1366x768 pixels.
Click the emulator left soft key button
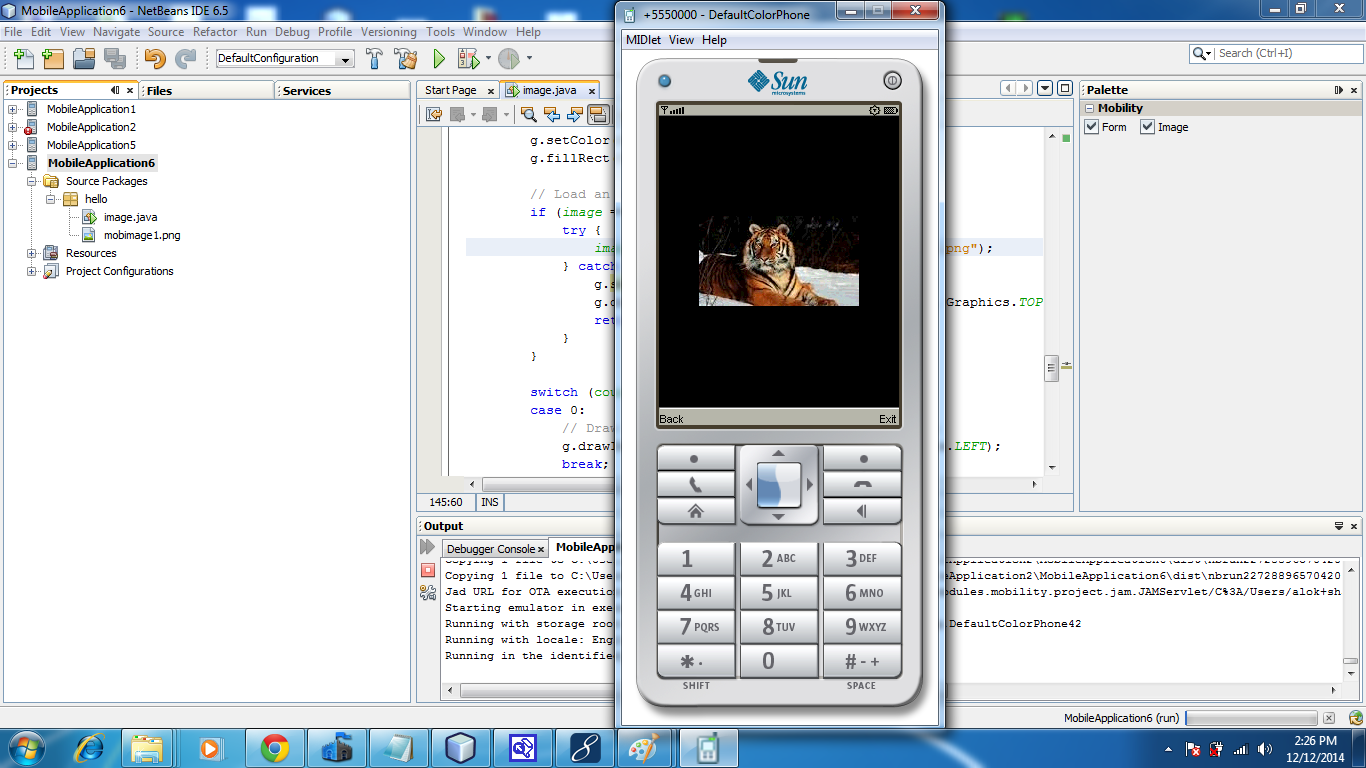coord(695,459)
